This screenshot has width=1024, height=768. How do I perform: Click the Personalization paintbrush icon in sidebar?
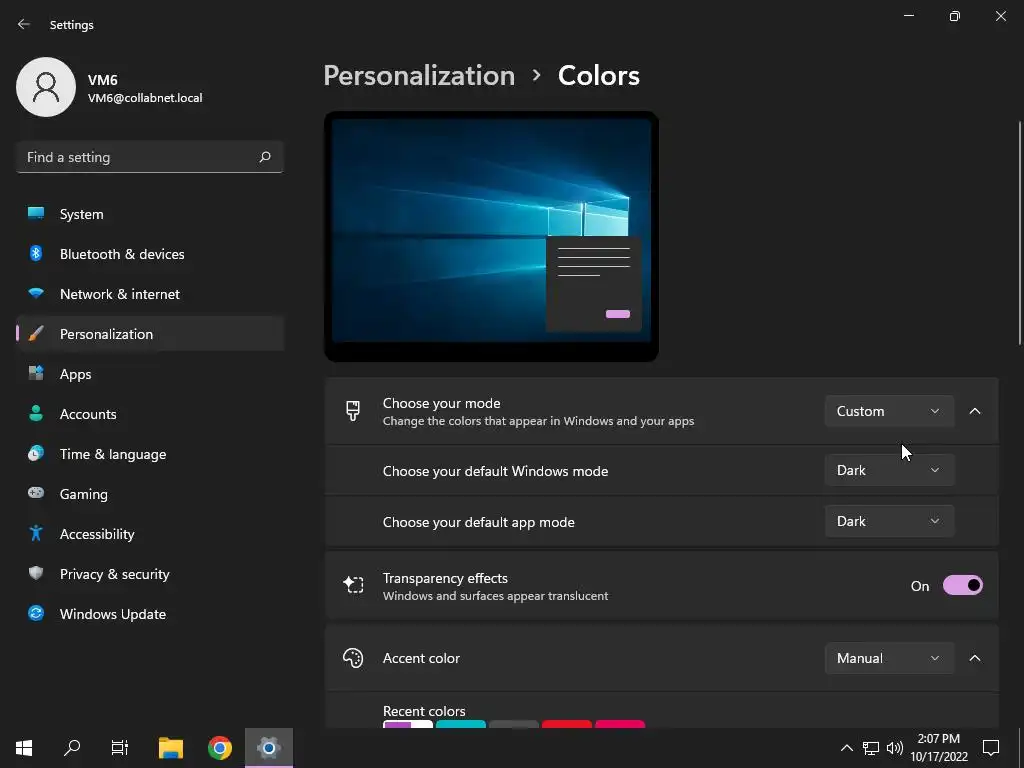point(36,334)
